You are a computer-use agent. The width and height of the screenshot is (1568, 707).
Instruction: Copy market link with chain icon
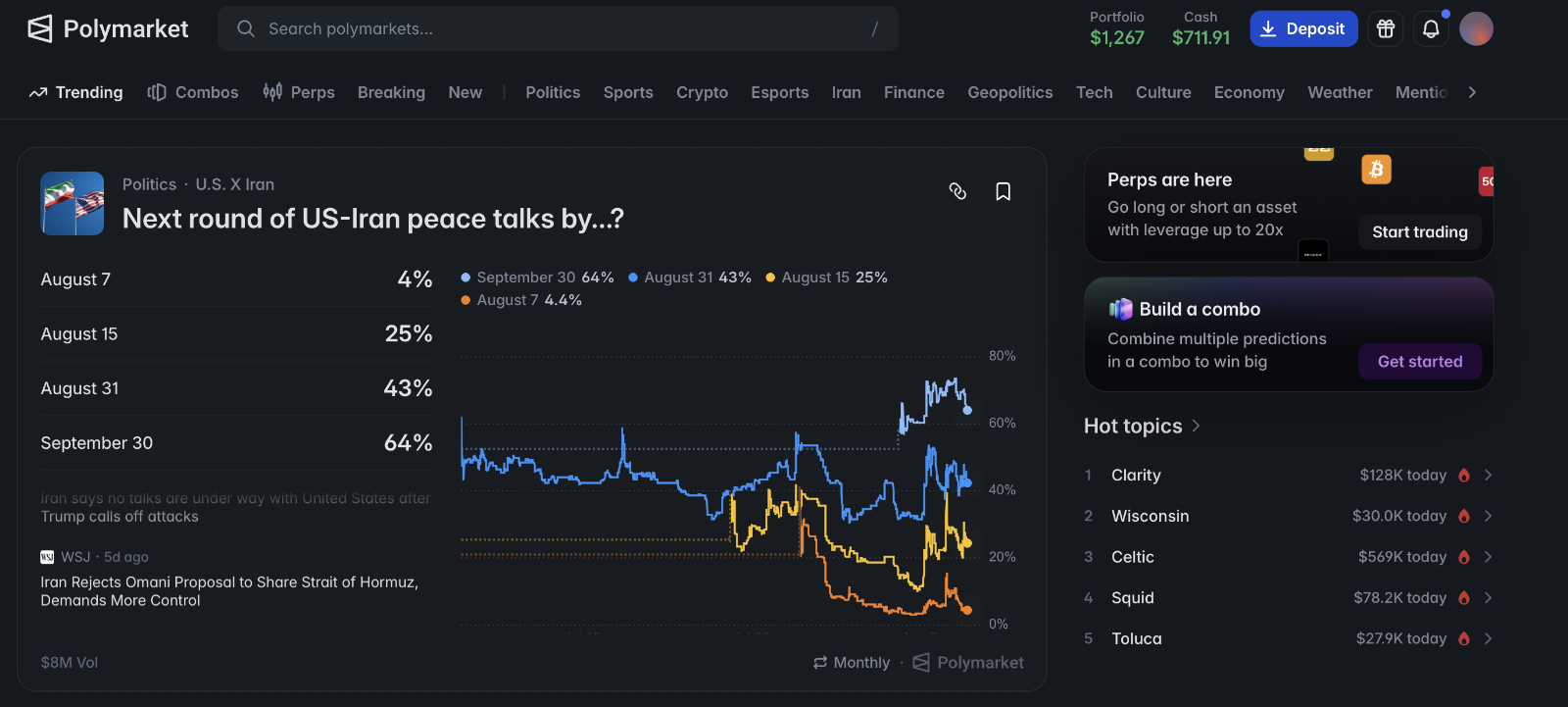coord(958,191)
